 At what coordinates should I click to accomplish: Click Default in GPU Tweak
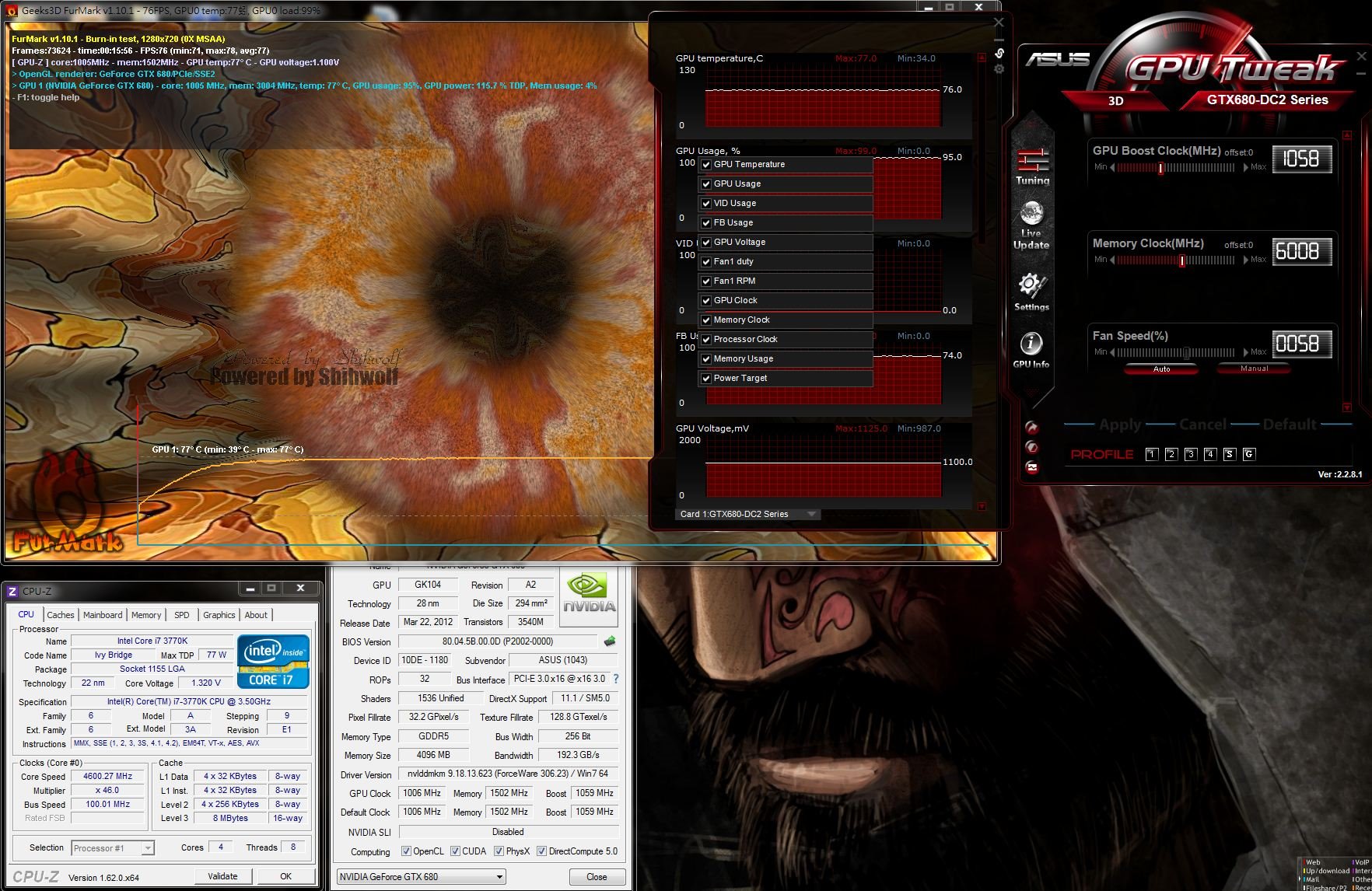click(1289, 425)
